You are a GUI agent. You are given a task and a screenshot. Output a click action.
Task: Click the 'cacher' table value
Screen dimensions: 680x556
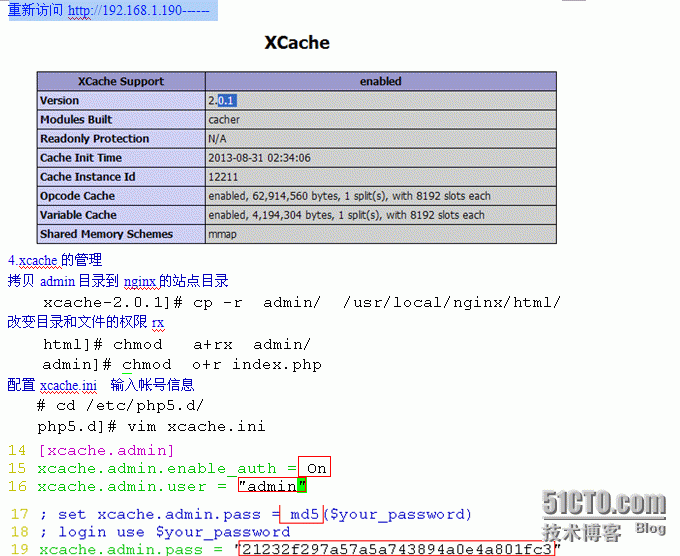[224, 120]
